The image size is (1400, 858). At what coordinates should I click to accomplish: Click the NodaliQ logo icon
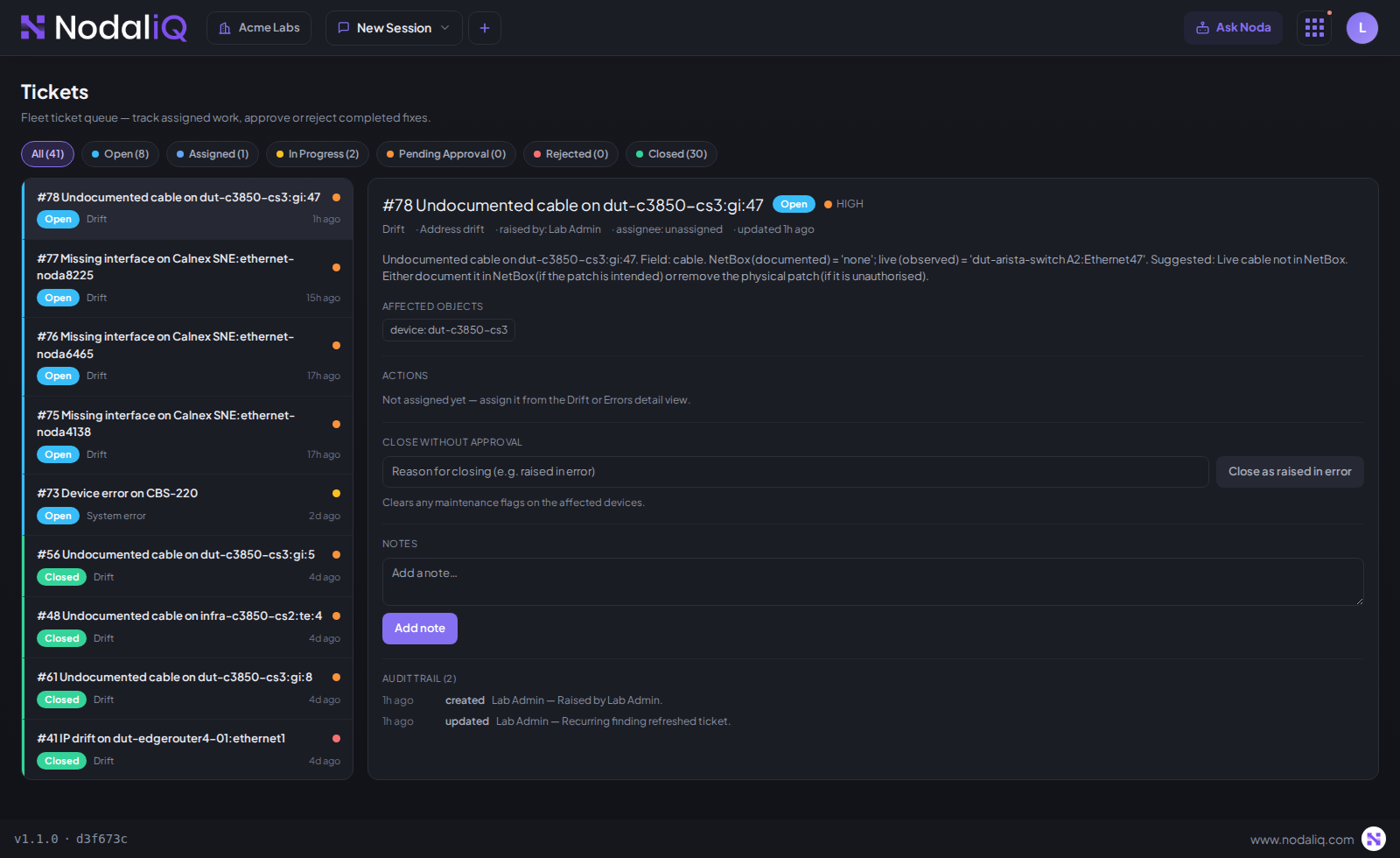pyautogui.click(x=32, y=27)
